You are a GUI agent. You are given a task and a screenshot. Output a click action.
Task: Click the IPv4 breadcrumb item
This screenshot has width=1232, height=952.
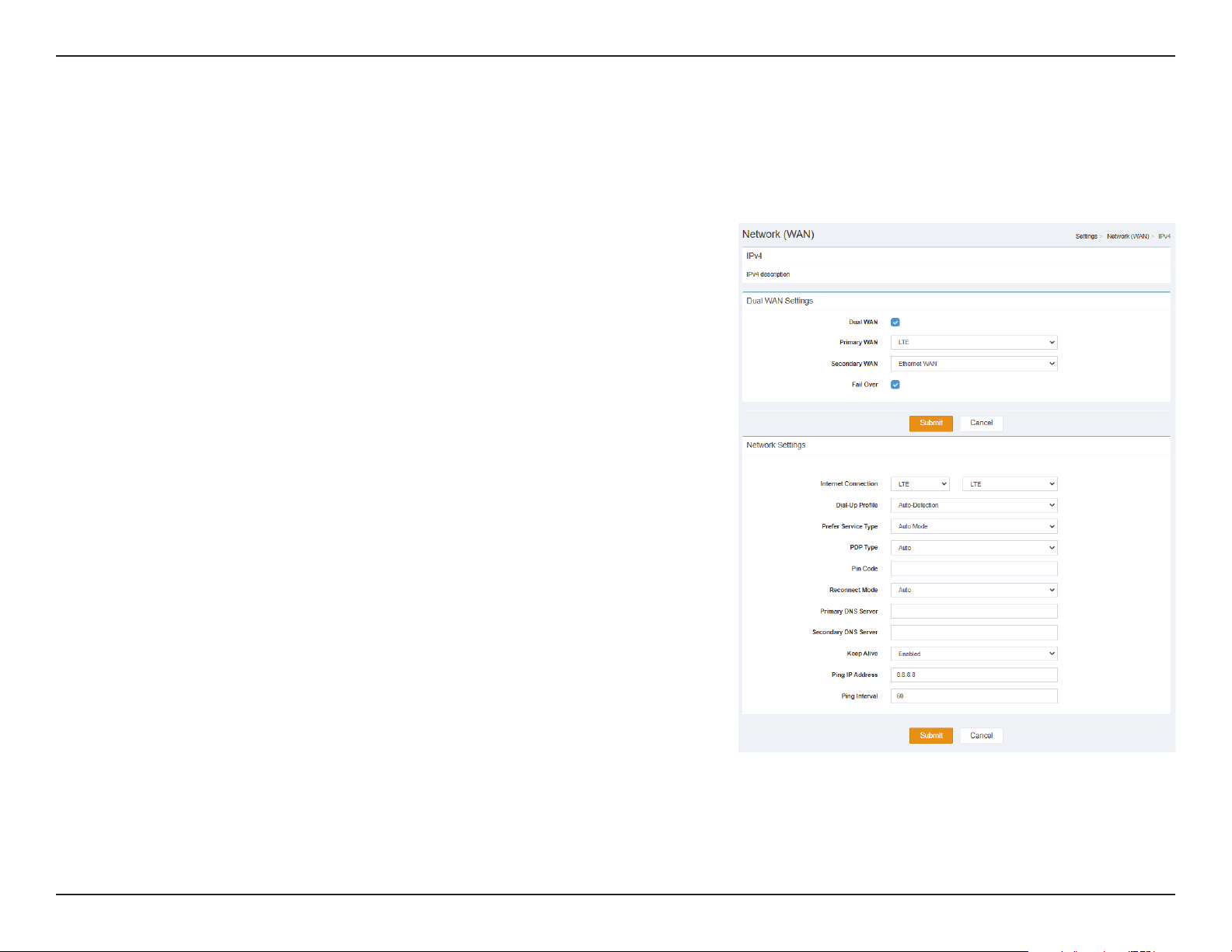coord(1164,236)
